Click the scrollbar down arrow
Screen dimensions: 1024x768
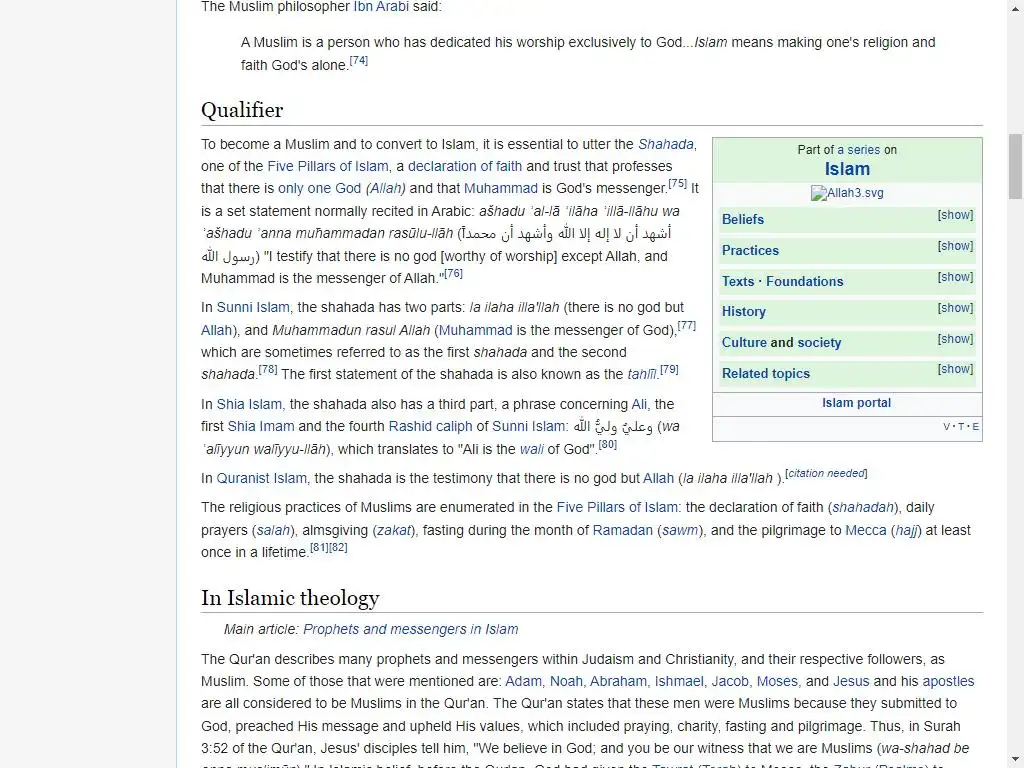(1016, 761)
